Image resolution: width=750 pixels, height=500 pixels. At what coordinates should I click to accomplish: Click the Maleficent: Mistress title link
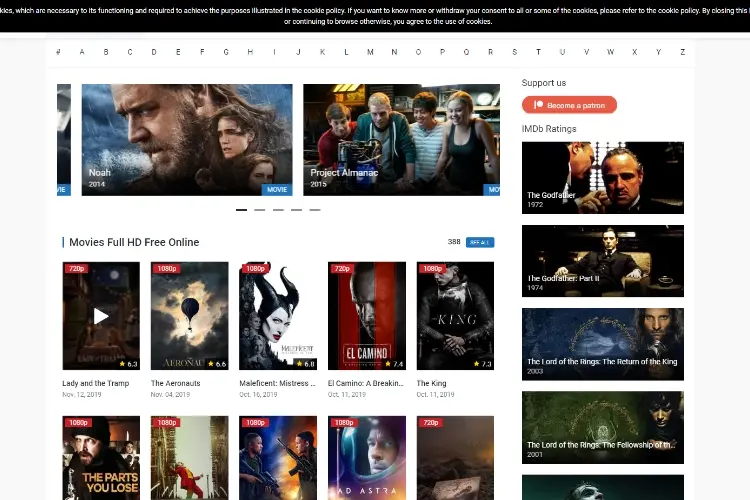pos(277,383)
